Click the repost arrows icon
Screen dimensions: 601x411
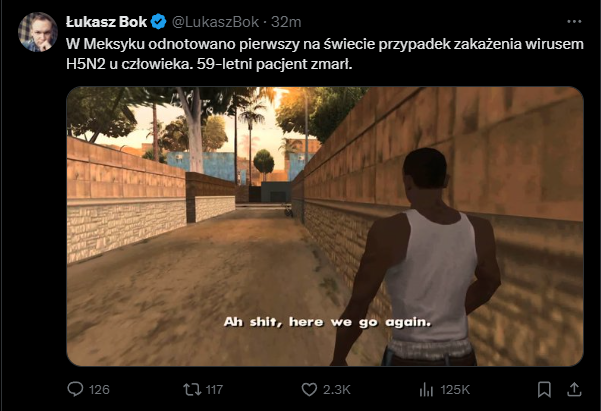click(x=192, y=390)
